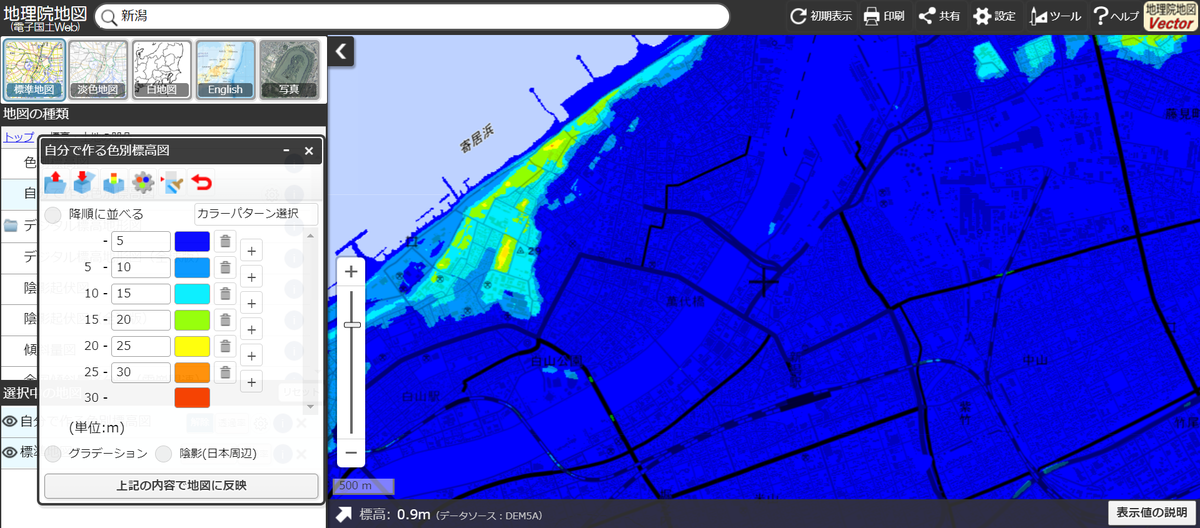Viewport: 1200px width, 528px height.
Task: Click 上記の内容で地図に反映 button
Action: tap(181, 486)
